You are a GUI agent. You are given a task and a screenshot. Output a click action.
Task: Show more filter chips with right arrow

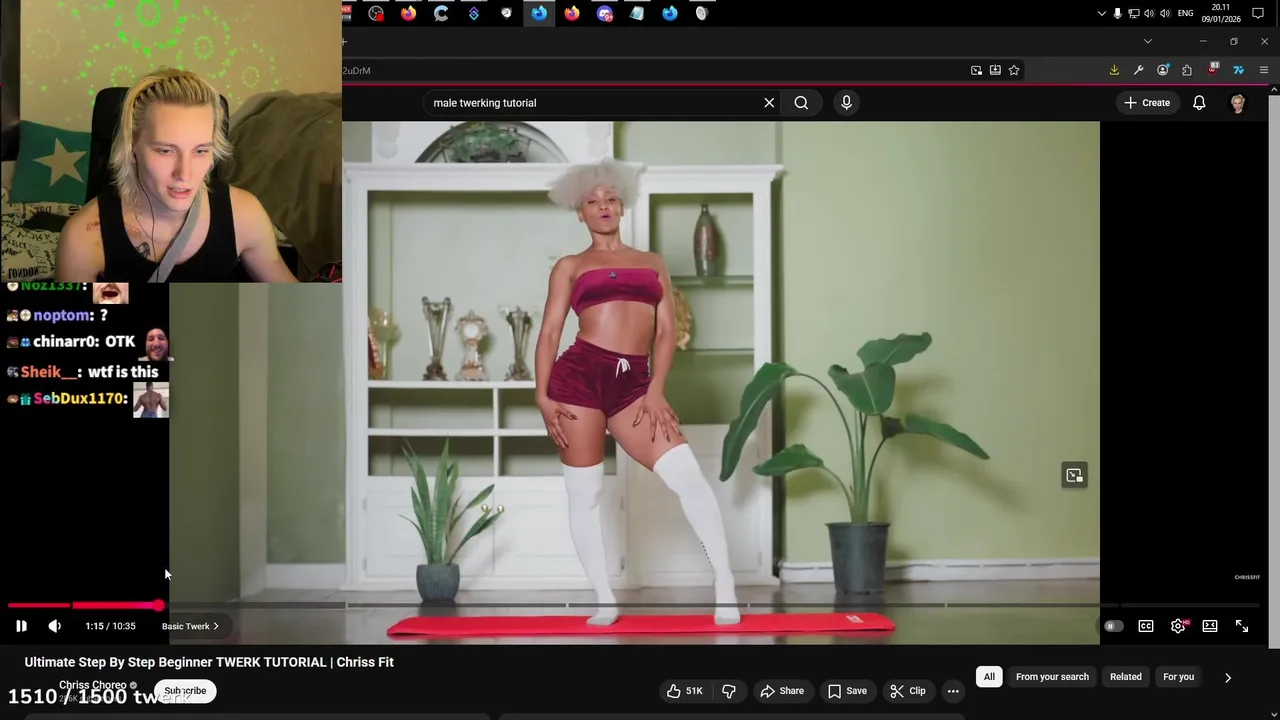coord(1228,677)
